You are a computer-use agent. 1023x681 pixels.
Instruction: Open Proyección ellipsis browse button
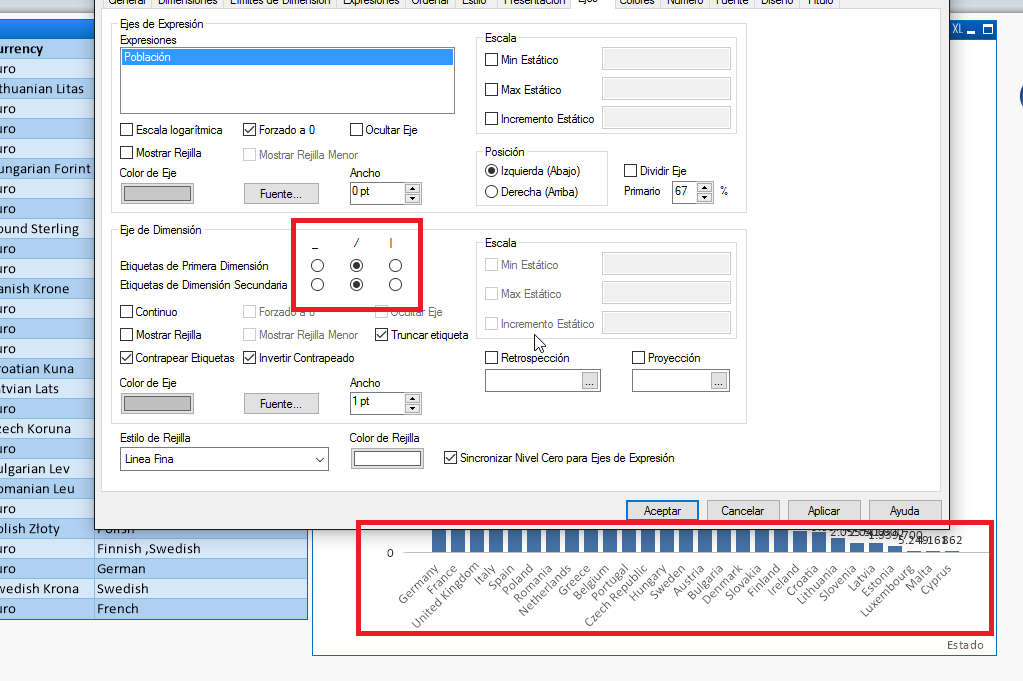[718, 382]
